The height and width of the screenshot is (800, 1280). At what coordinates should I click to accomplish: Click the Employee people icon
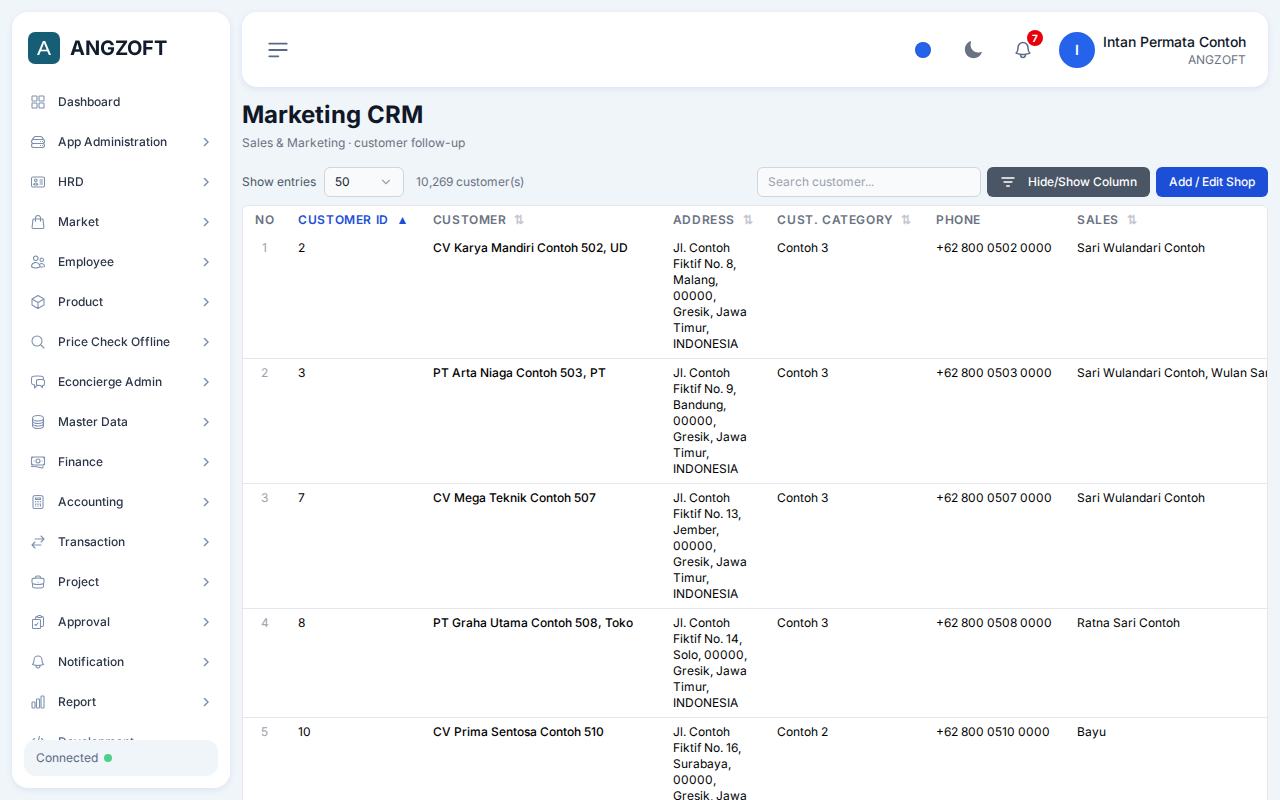38,262
